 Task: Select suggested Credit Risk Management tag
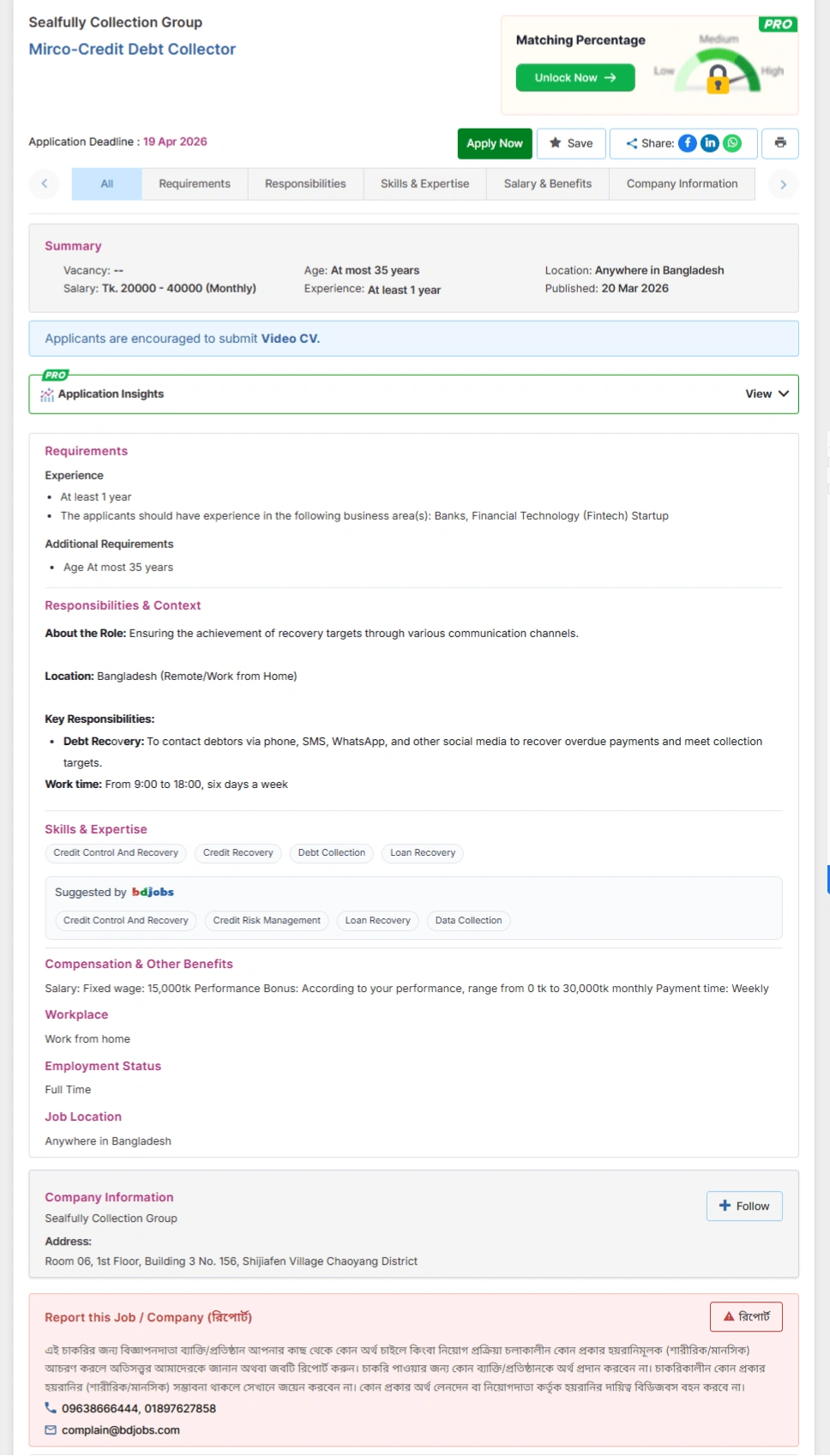point(267,921)
